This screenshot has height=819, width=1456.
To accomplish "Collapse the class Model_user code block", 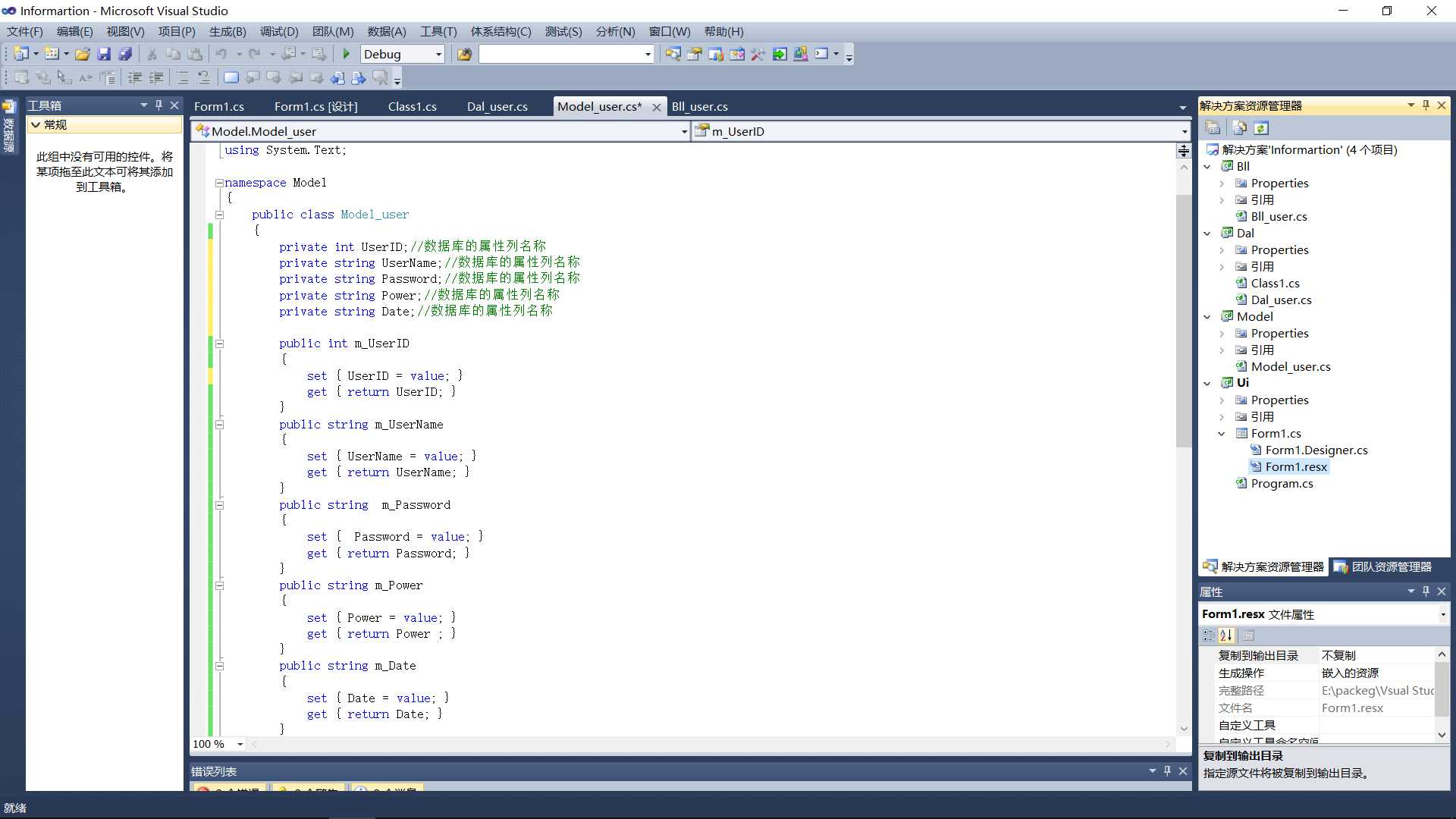I will 219,215.
